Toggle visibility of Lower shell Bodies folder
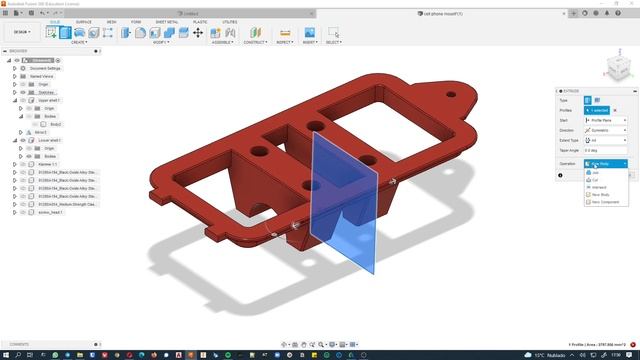 [29, 156]
